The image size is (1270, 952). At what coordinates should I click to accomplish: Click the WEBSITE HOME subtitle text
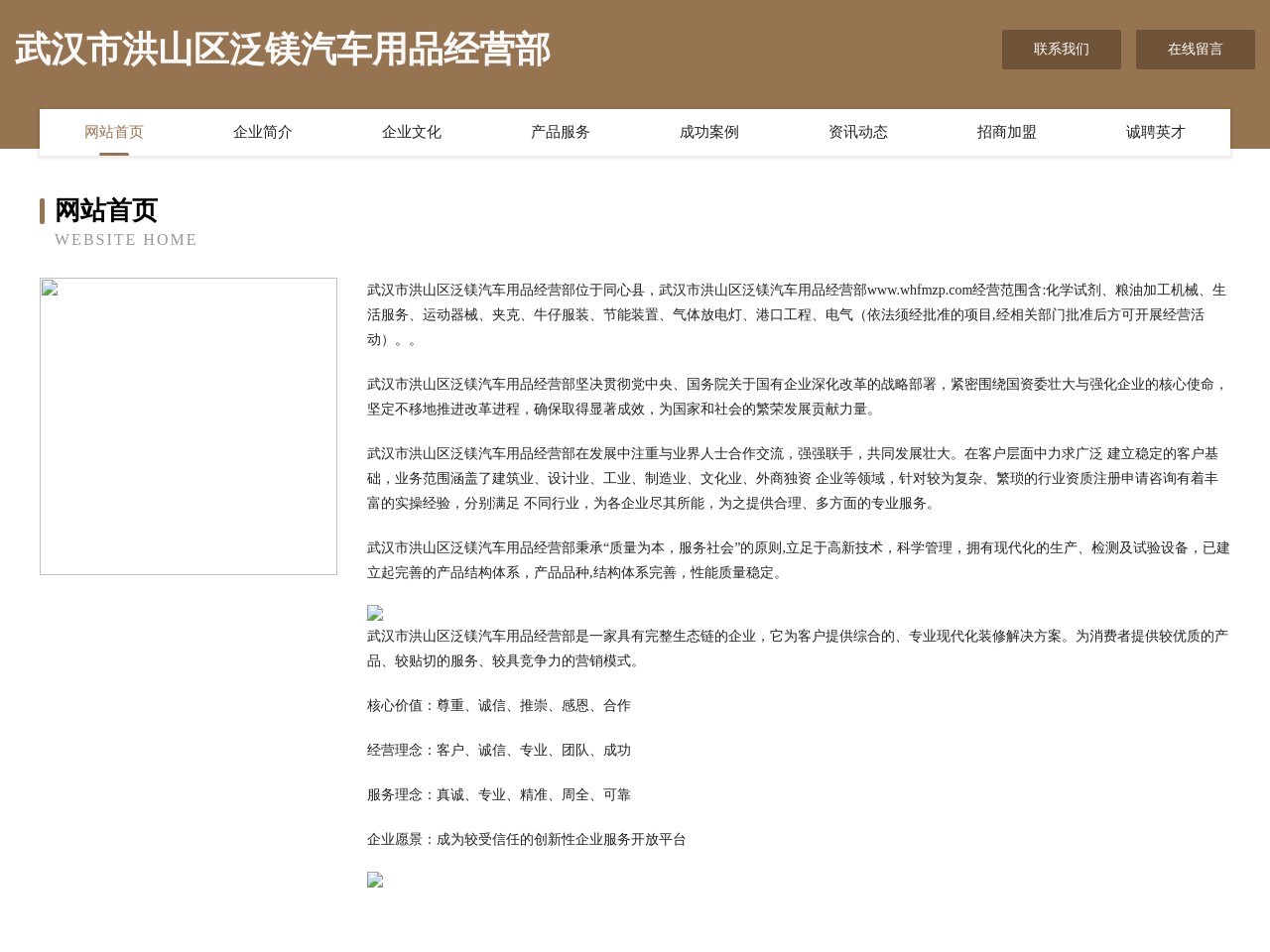click(x=126, y=240)
